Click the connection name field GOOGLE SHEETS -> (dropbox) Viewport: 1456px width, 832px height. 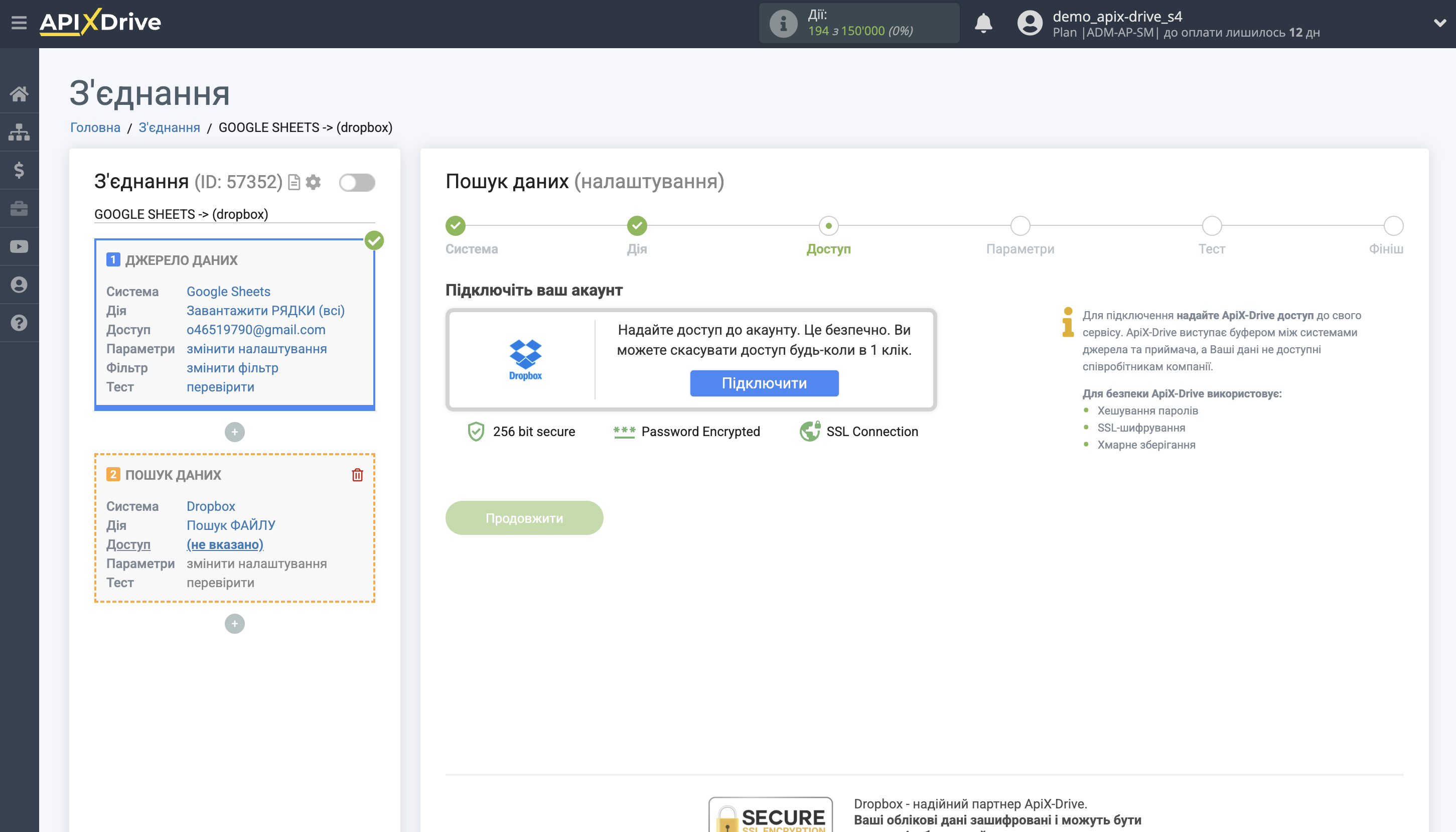(234, 214)
